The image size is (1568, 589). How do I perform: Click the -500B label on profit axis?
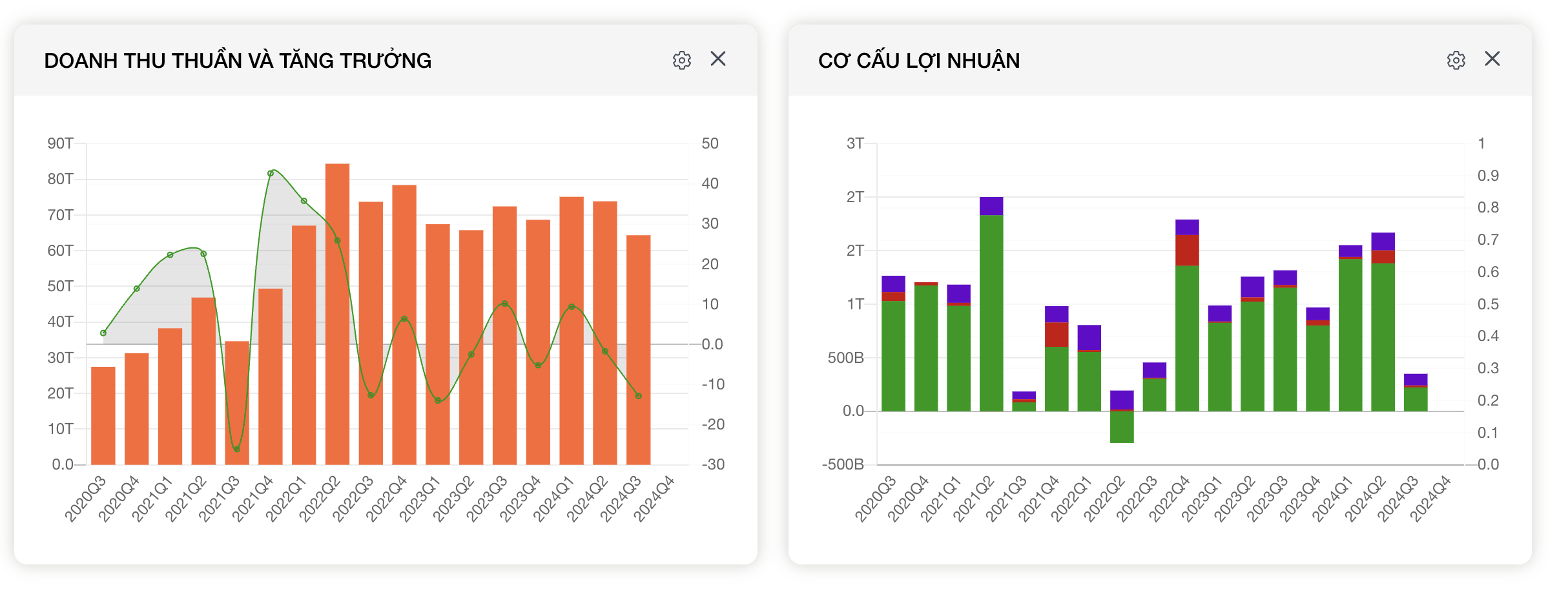843,464
